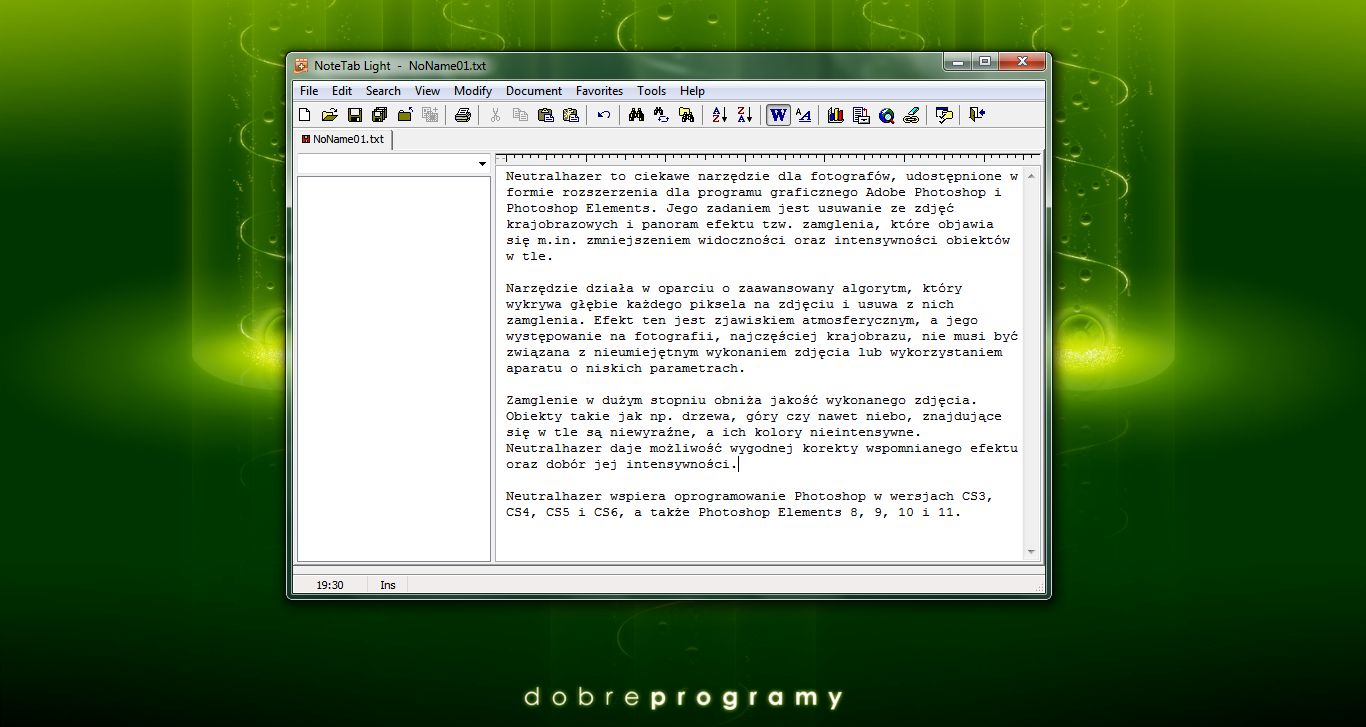
Task: Toggle word wrap mode
Action: (x=777, y=115)
